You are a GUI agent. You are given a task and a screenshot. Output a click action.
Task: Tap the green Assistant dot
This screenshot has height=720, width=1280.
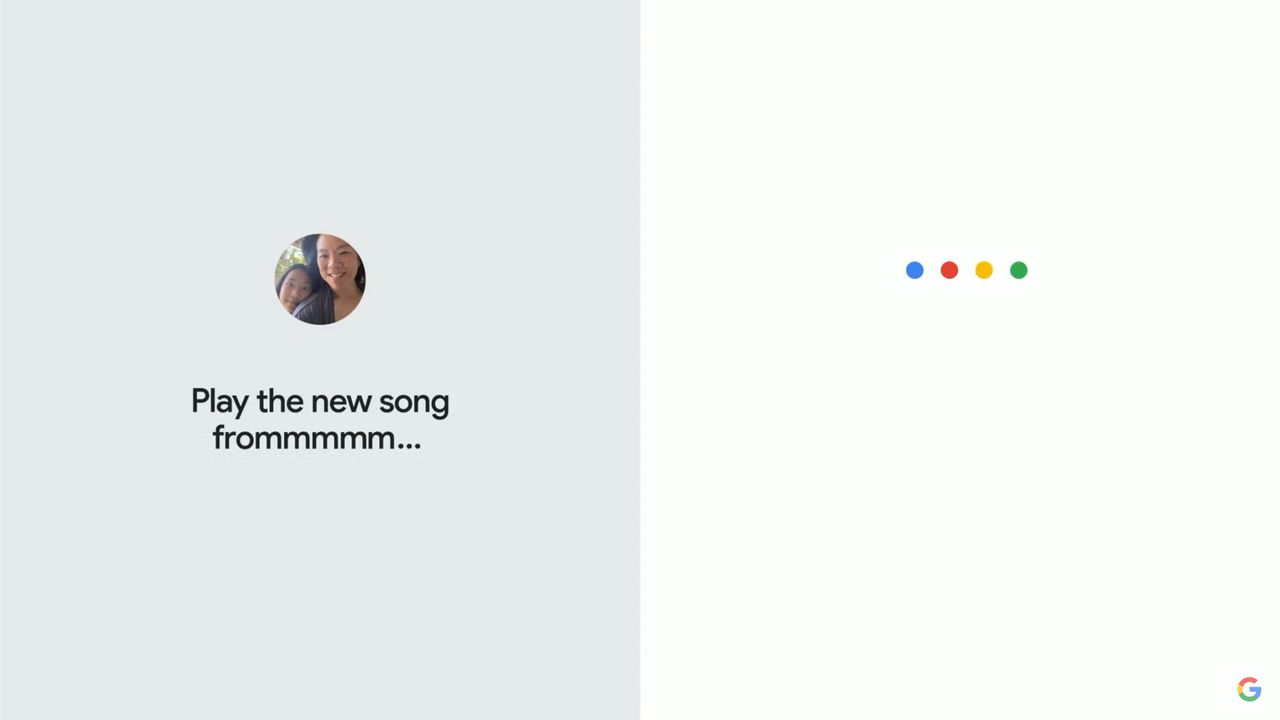coord(1018,270)
